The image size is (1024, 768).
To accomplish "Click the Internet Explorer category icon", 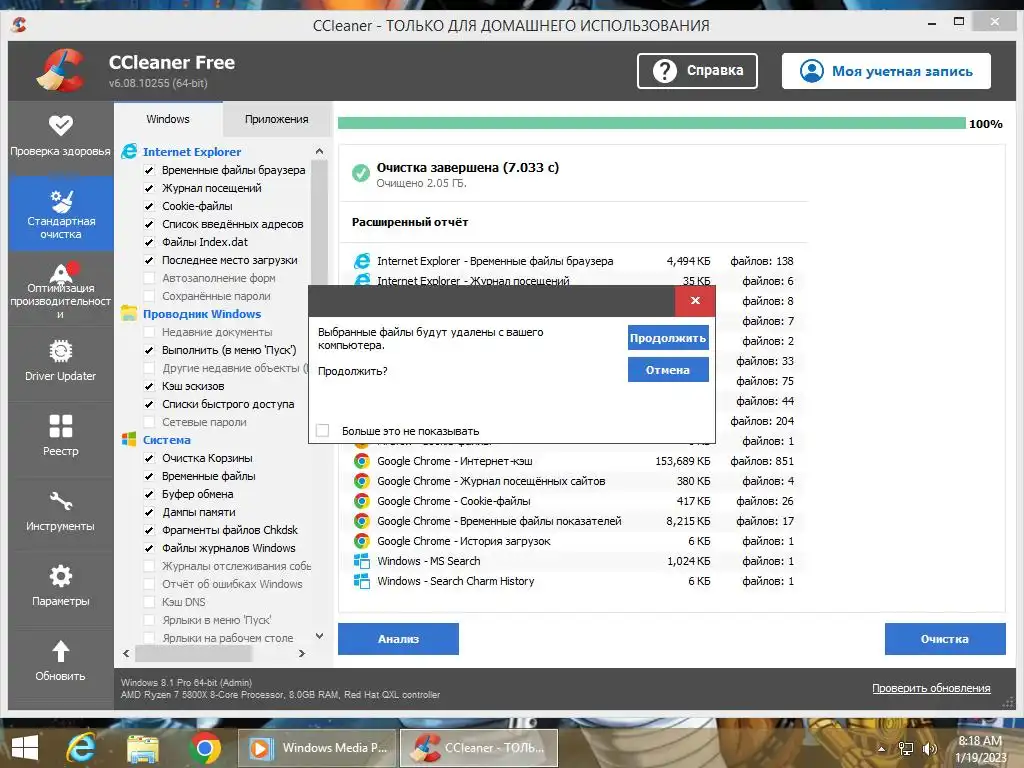I will (129, 152).
